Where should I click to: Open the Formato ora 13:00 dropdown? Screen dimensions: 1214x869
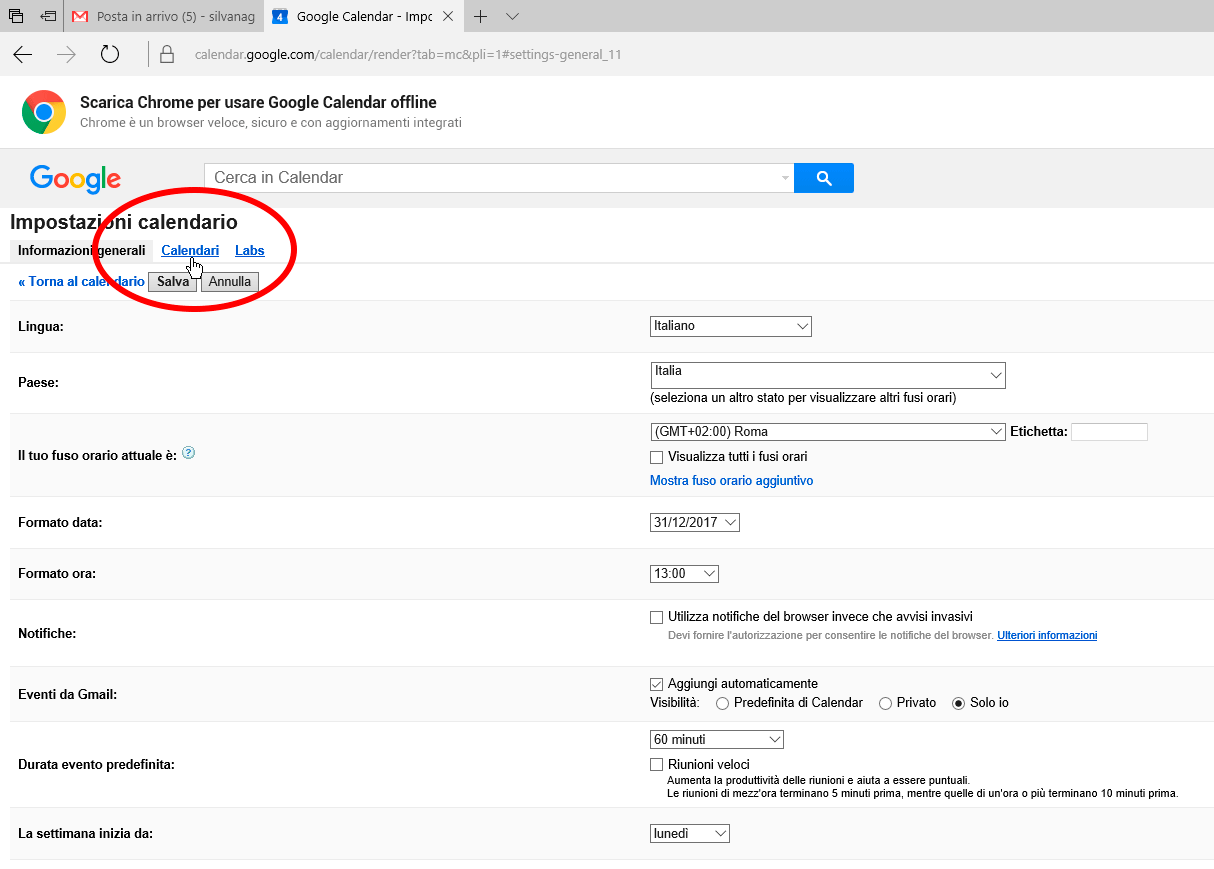click(684, 574)
